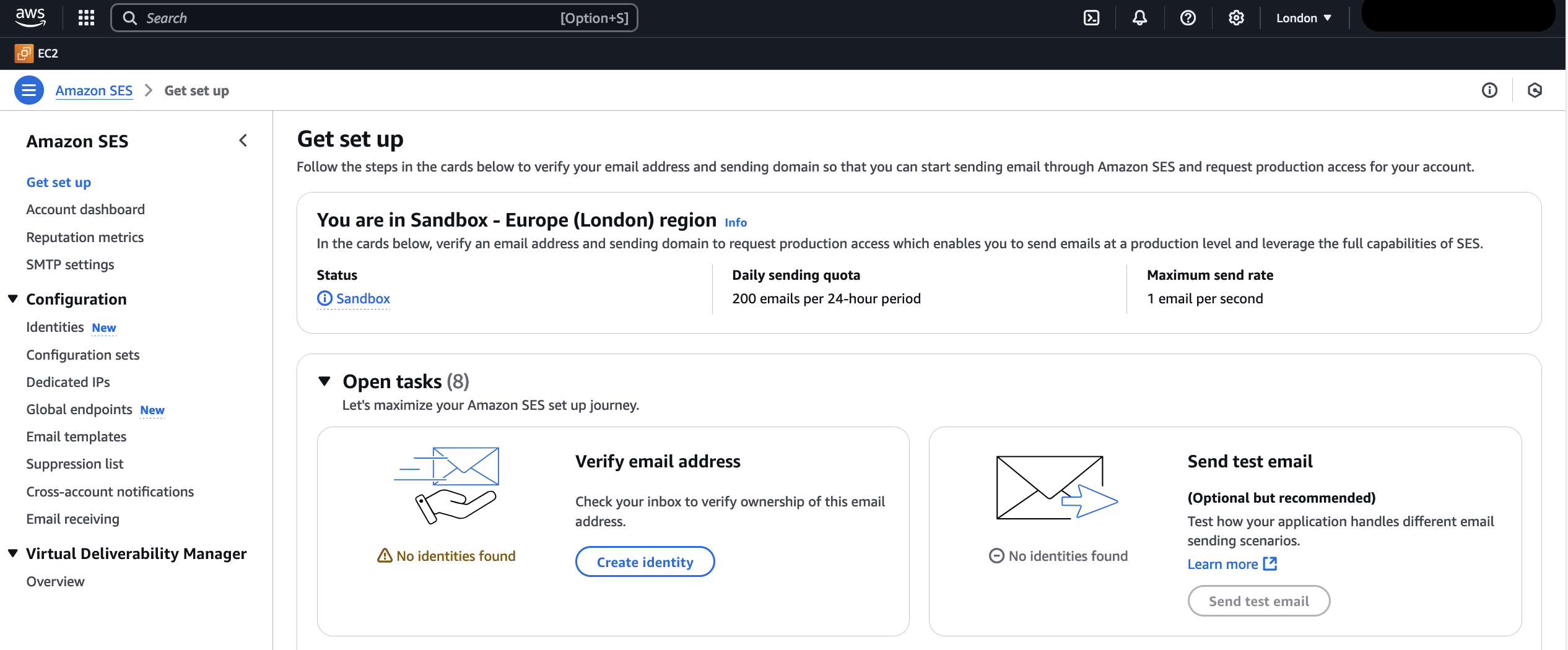The height and width of the screenshot is (650, 1568).
Task: Open the hexagon tools panel icon
Action: coord(1535,90)
